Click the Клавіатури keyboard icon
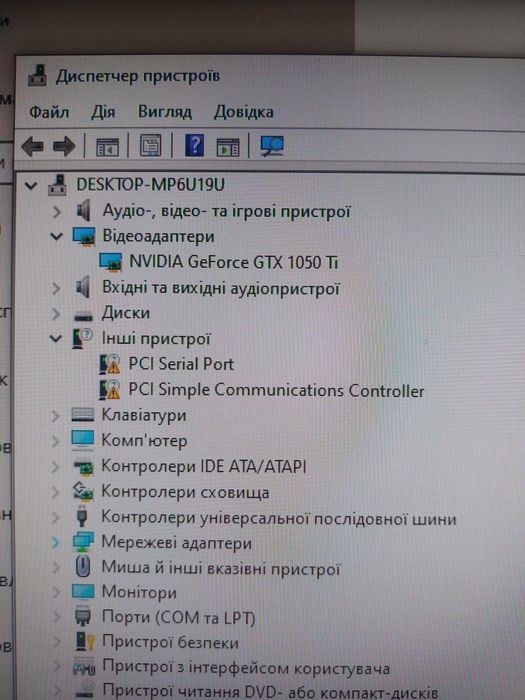This screenshot has height=700, width=525. [83, 415]
